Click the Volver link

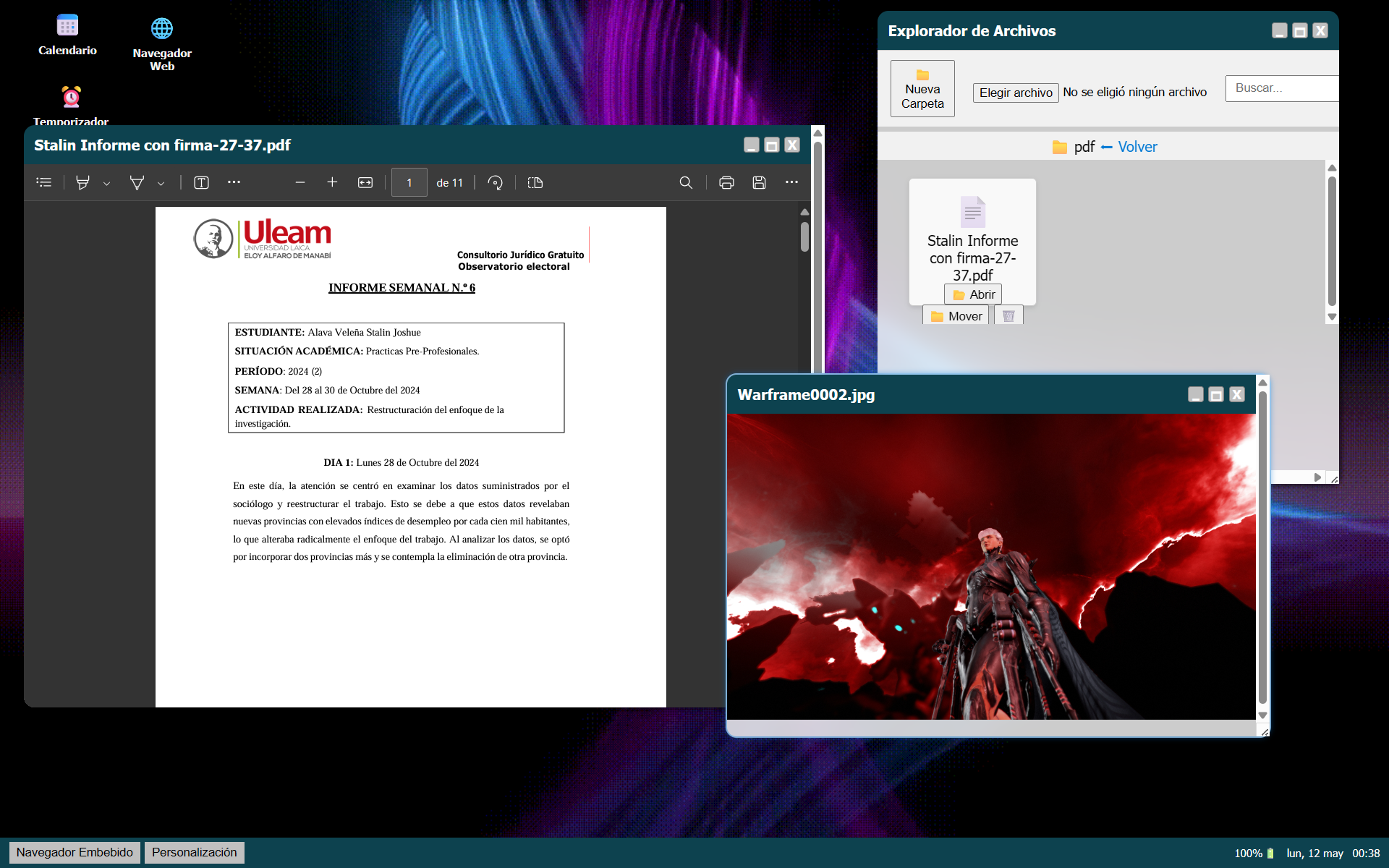point(1137,147)
